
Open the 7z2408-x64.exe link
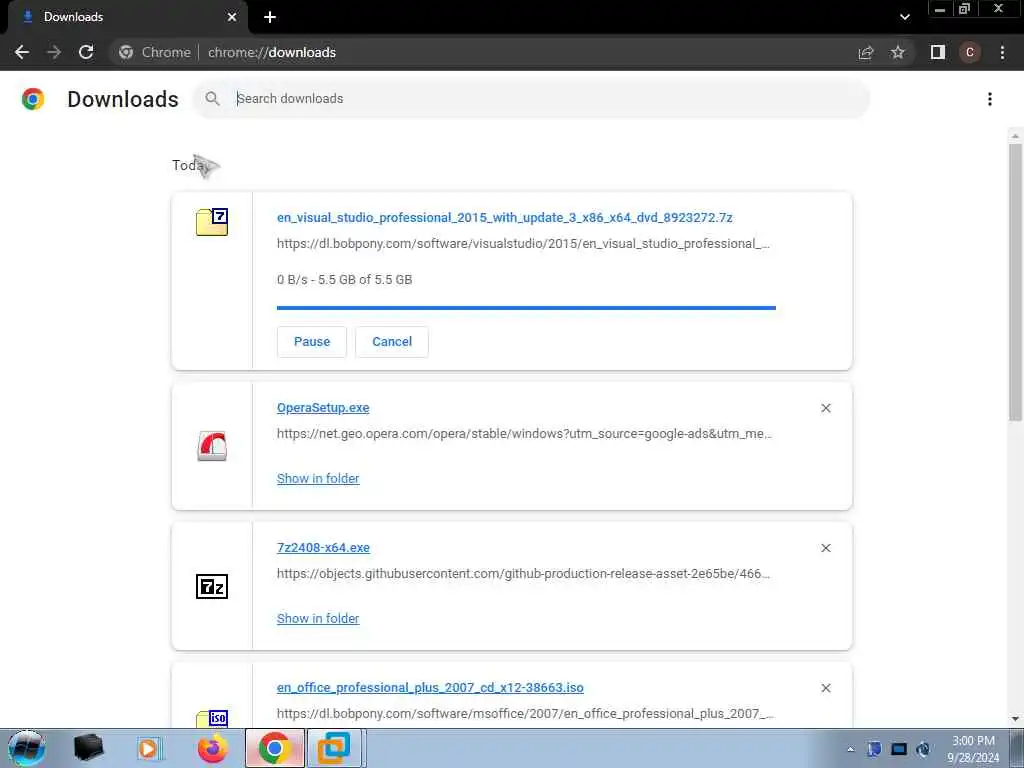[323, 547]
